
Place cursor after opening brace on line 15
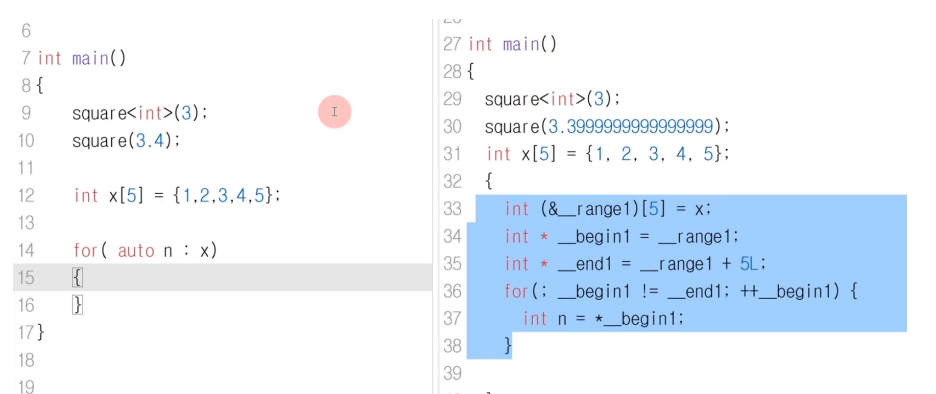[x=82, y=278]
